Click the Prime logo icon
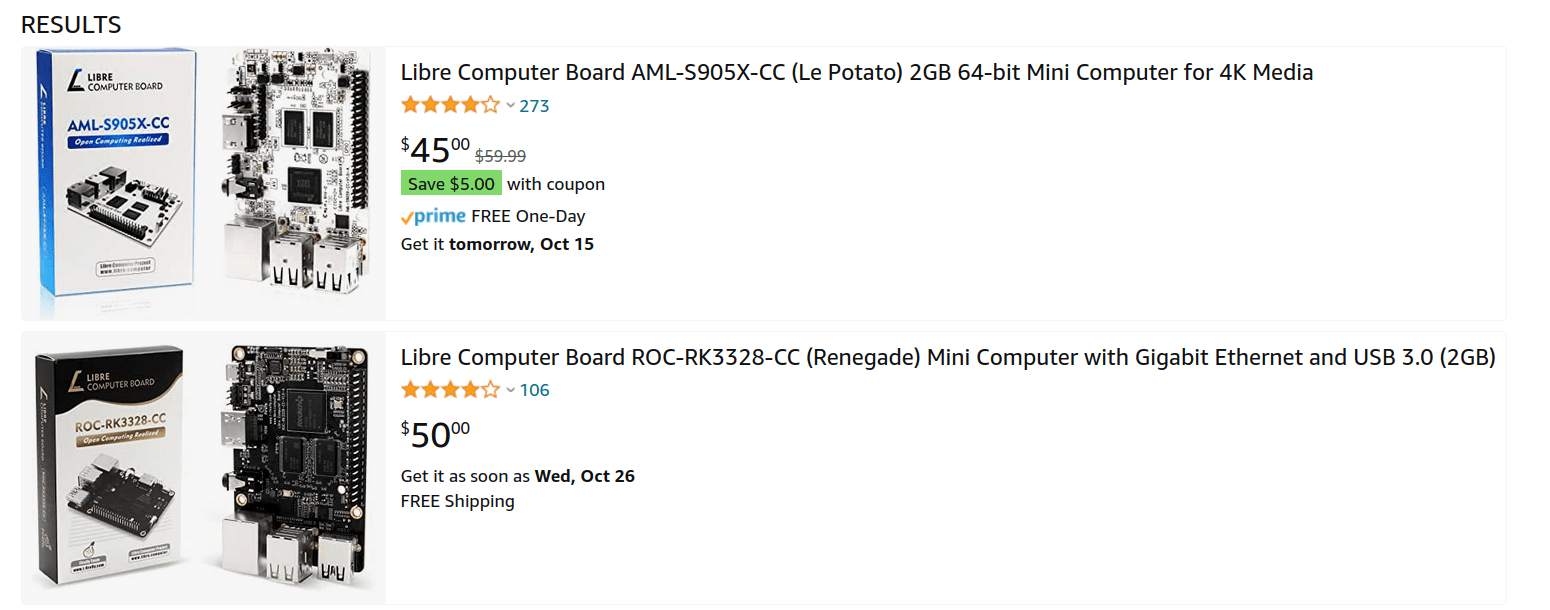This screenshot has height=610, width=1550. pyautogui.click(x=433, y=216)
